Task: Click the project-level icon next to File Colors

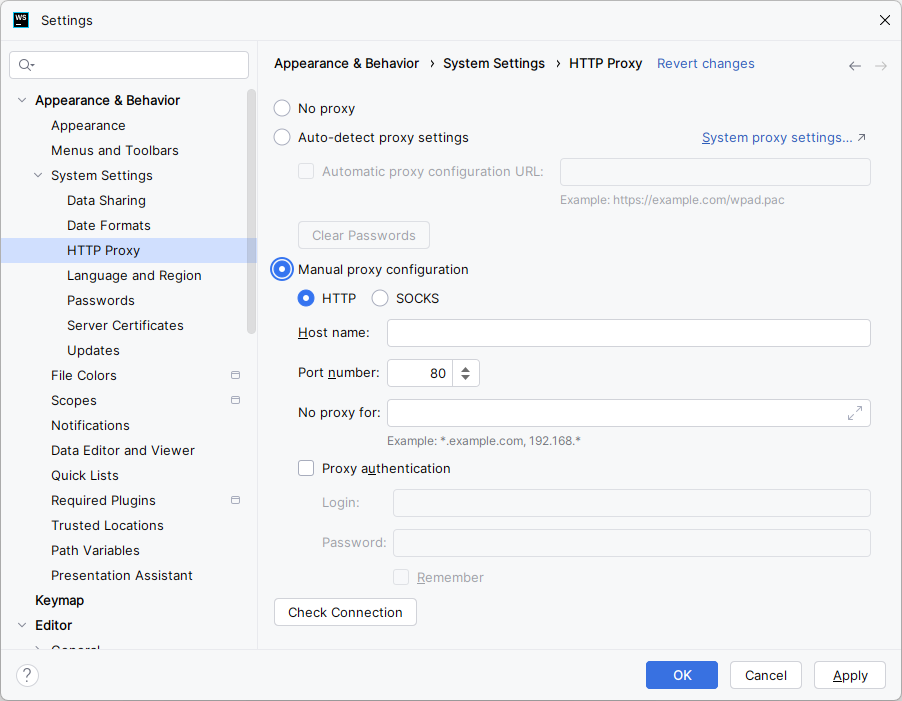Action: tap(235, 375)
